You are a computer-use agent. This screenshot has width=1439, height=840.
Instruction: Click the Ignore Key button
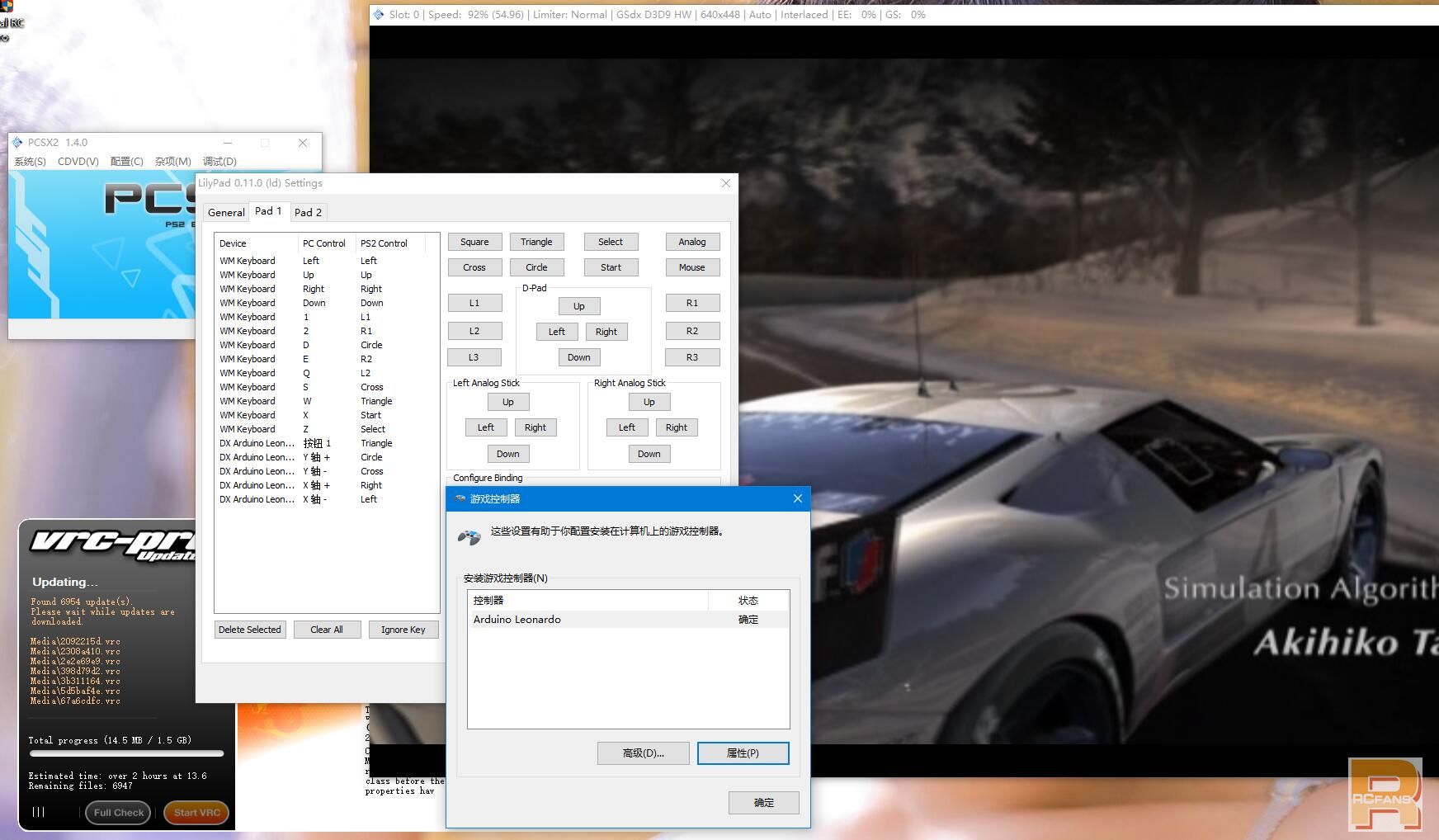coord(403,630)
